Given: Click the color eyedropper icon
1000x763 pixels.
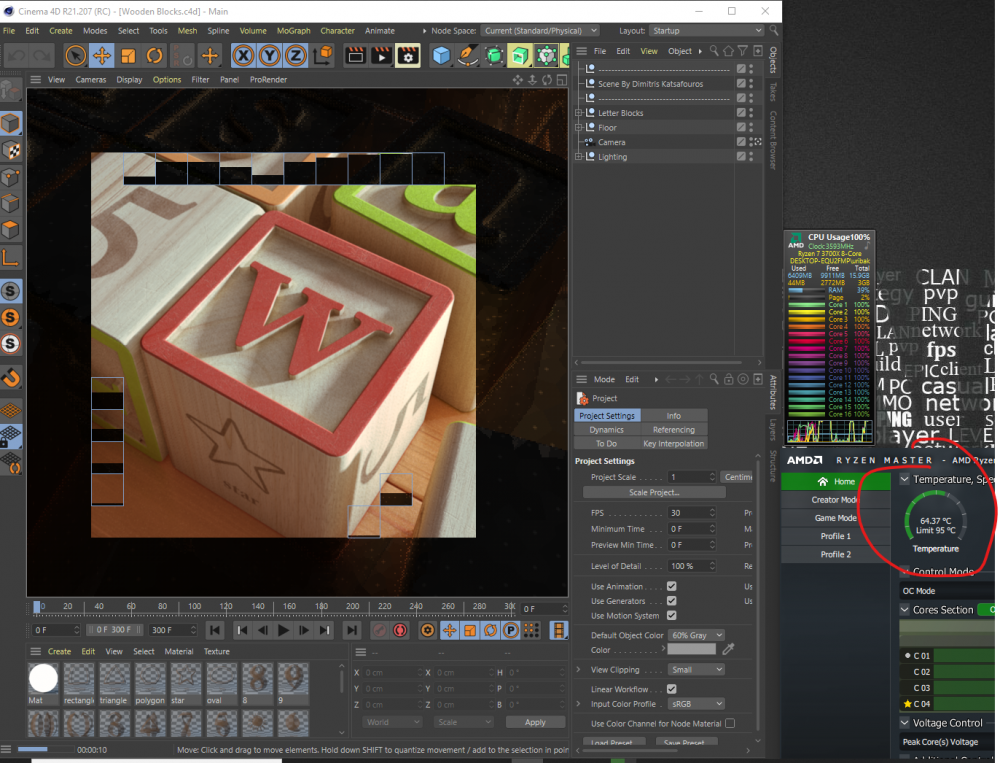Looking at the screenshot, I should pos(729,650).
